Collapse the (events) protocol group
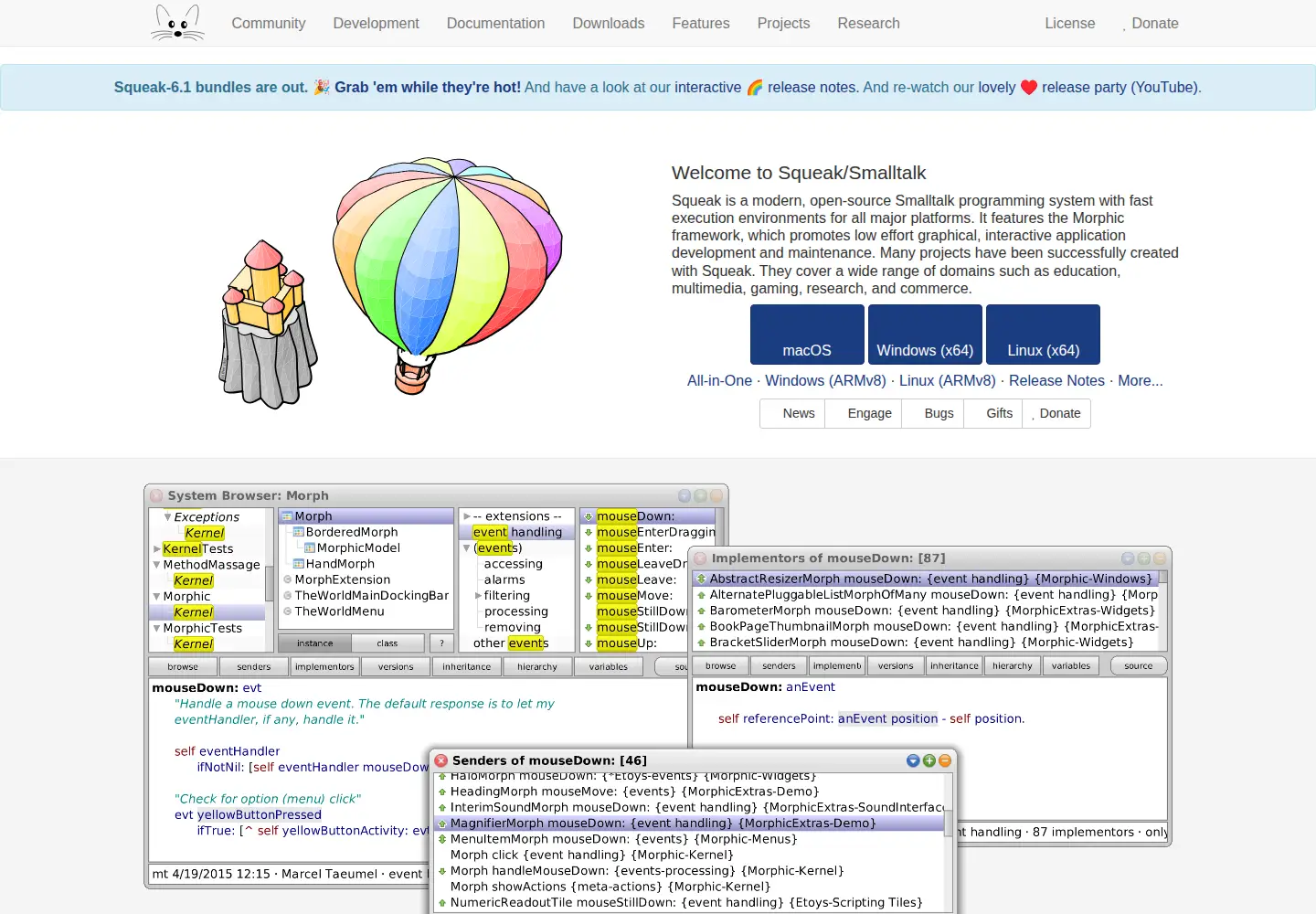Screen dimensions: 1316x914 (x=466, y=548)
